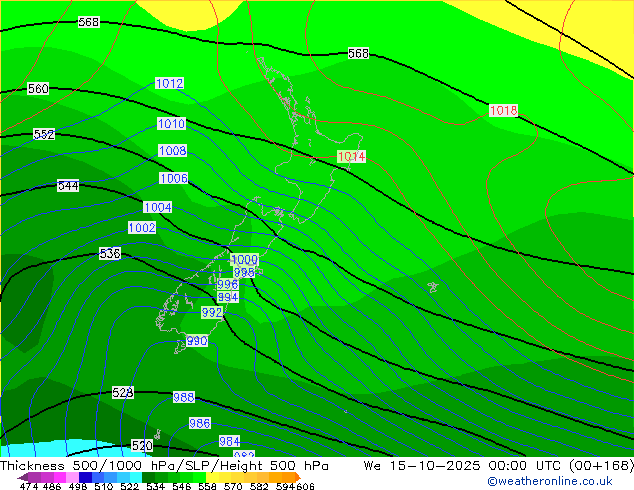Click the blue 990 isobar label
Image resolution: width=634 pixels, height=490 pixels.
coord(197,341)
